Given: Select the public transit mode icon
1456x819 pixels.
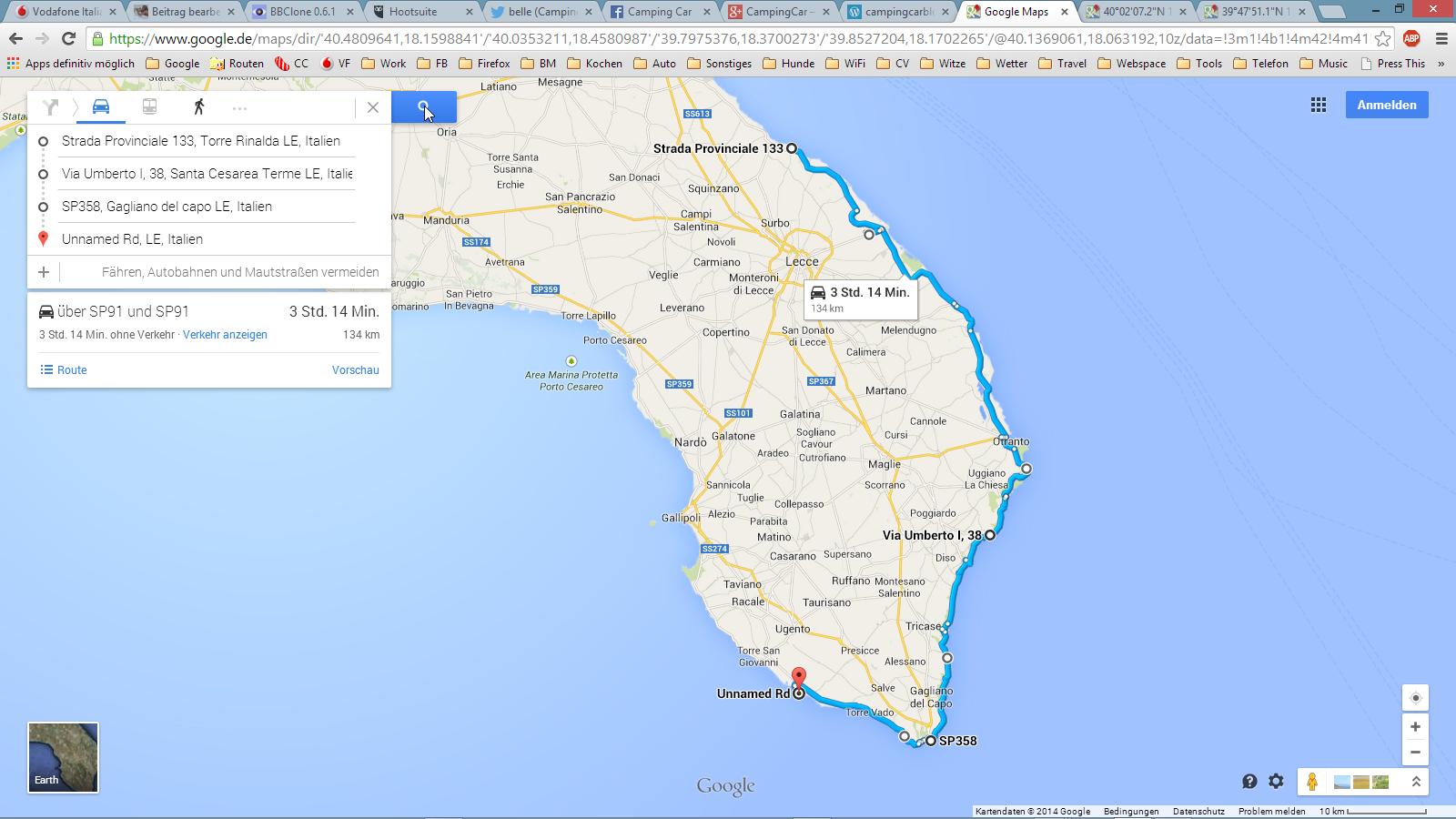Looking at the screenshot, I should pyautogui.click(x=150, y=107).
